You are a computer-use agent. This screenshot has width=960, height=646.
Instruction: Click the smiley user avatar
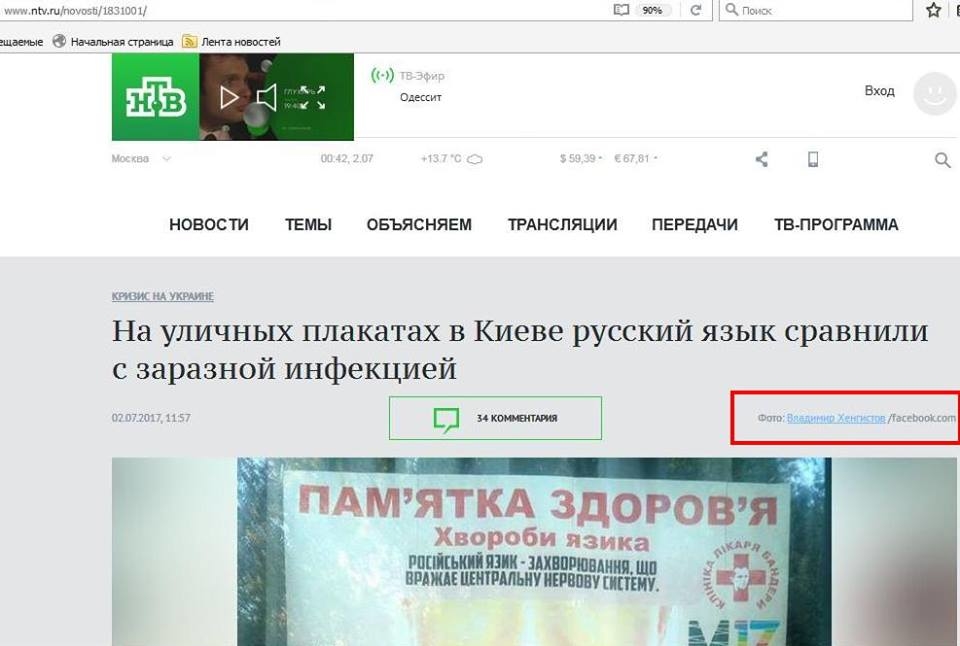pos(934,93)
